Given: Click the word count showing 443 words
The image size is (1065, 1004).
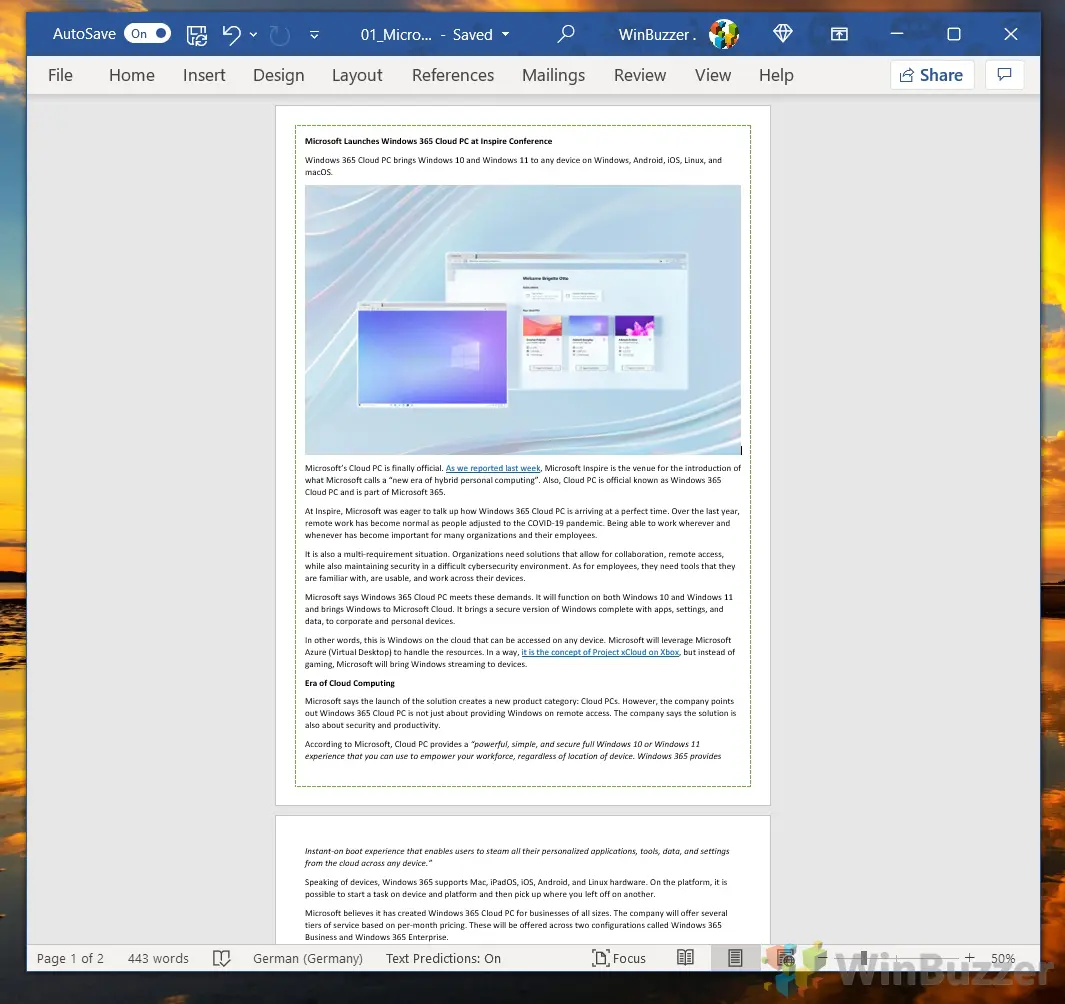Looking at the screenshot, I should (x=157, y=958).
